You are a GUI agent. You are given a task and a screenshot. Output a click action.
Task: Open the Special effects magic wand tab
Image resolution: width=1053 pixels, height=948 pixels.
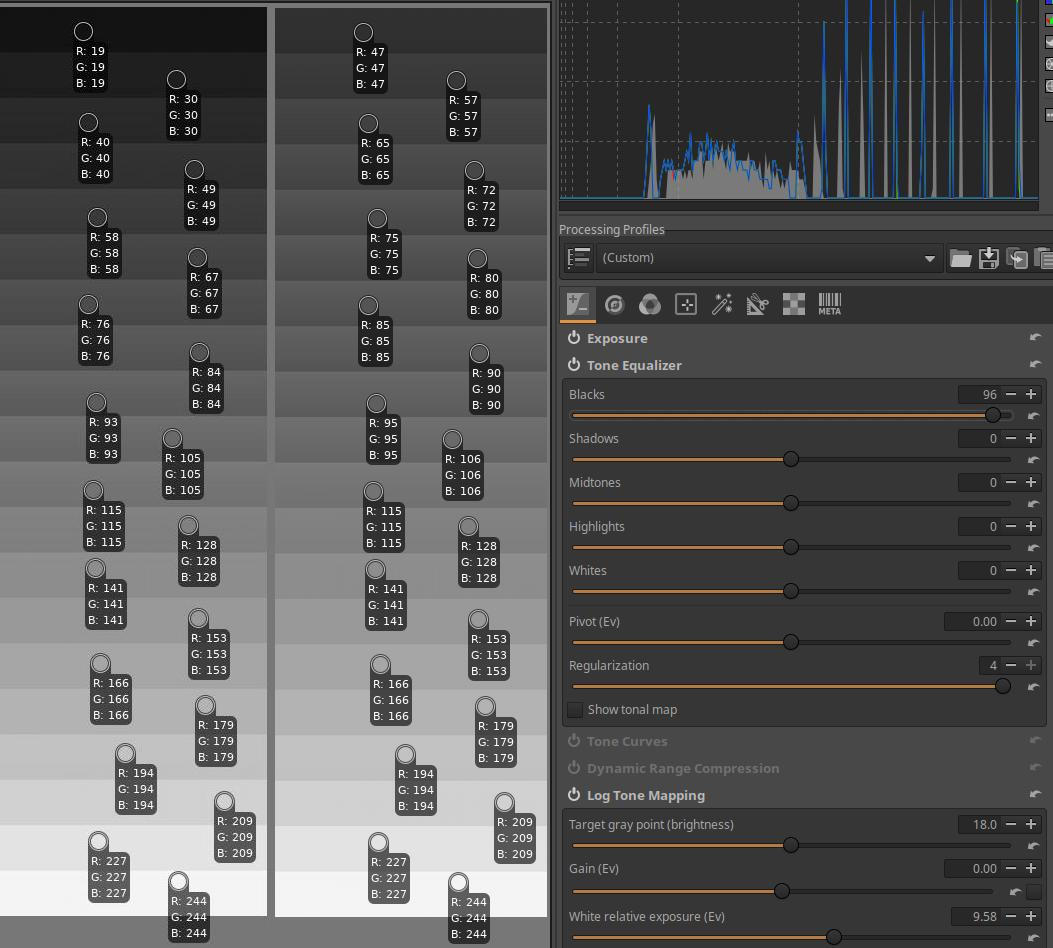722,305
